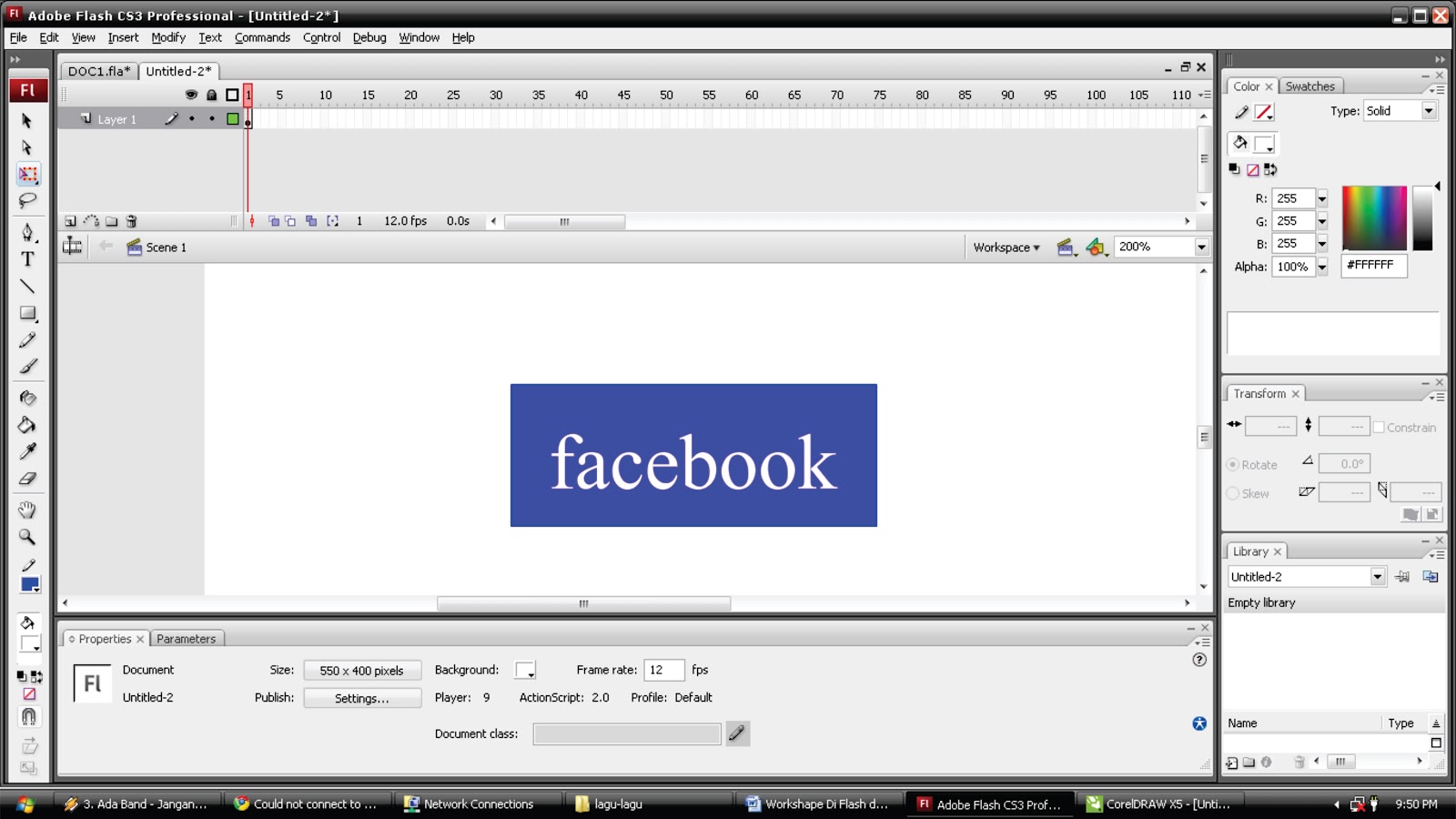Image resolution: width=1456 pixels, height=819 pixels.
Task: Click the Swap Colors icon in Color panel
Action: point(1271,169)
